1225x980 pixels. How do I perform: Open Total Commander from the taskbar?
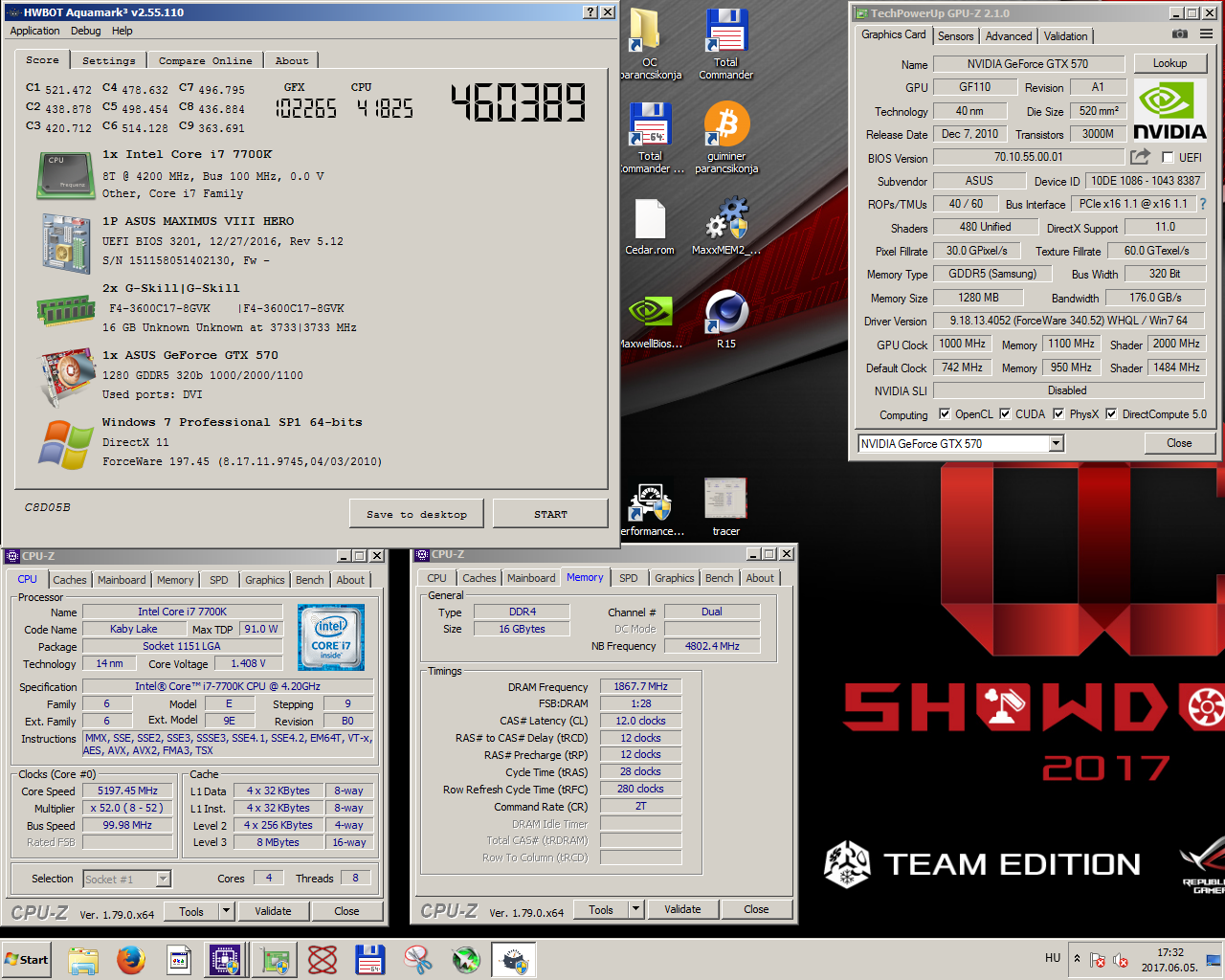370,960
